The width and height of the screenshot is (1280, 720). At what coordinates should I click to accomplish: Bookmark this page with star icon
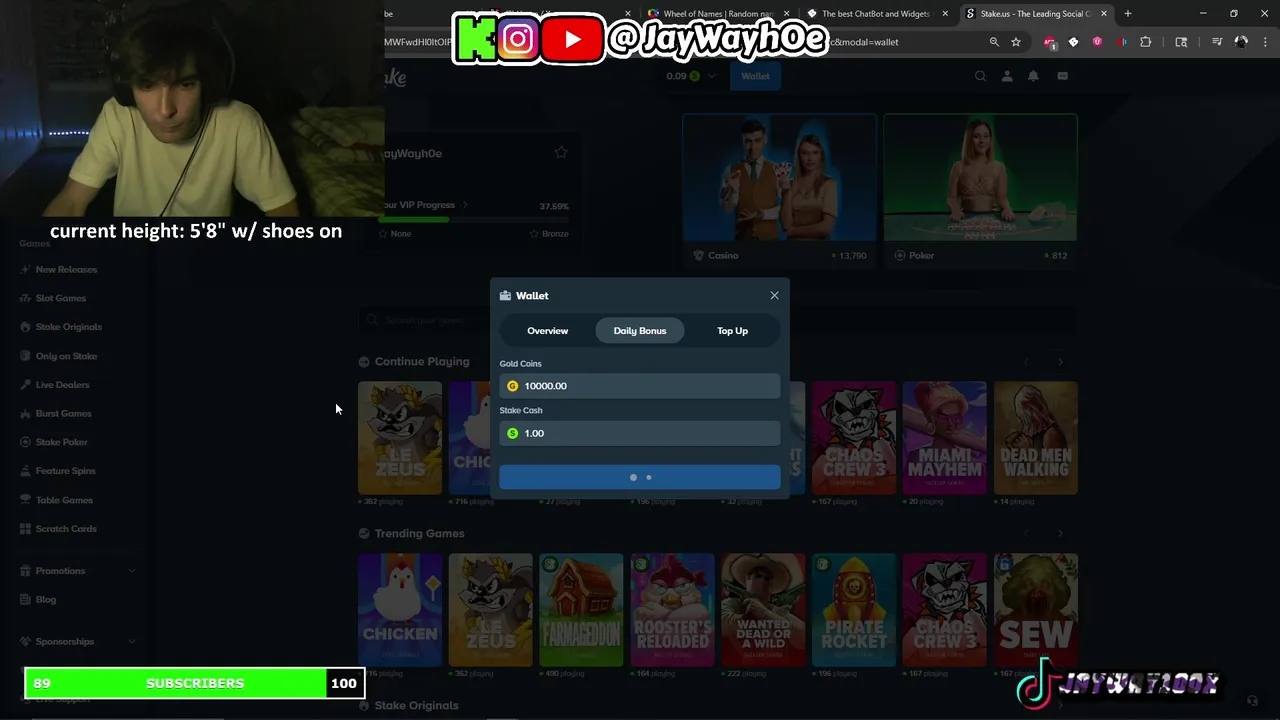[1016, 42]
